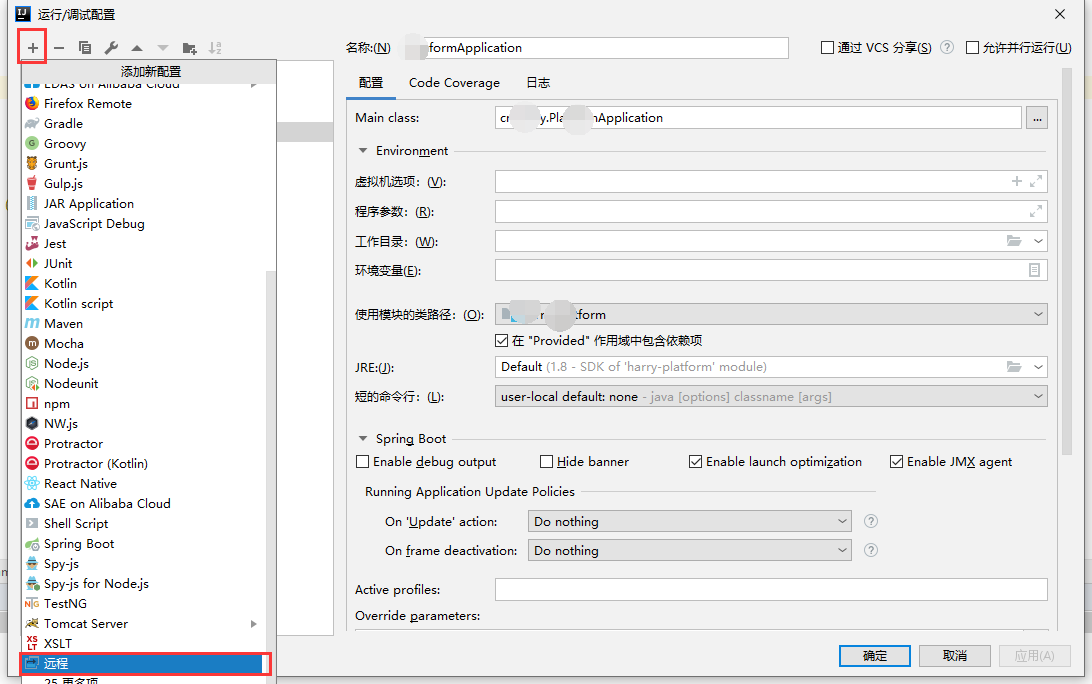Toggle Hide banner checkbox
The height and width of the screenshot is (684, 1092).
pos(547,462)
